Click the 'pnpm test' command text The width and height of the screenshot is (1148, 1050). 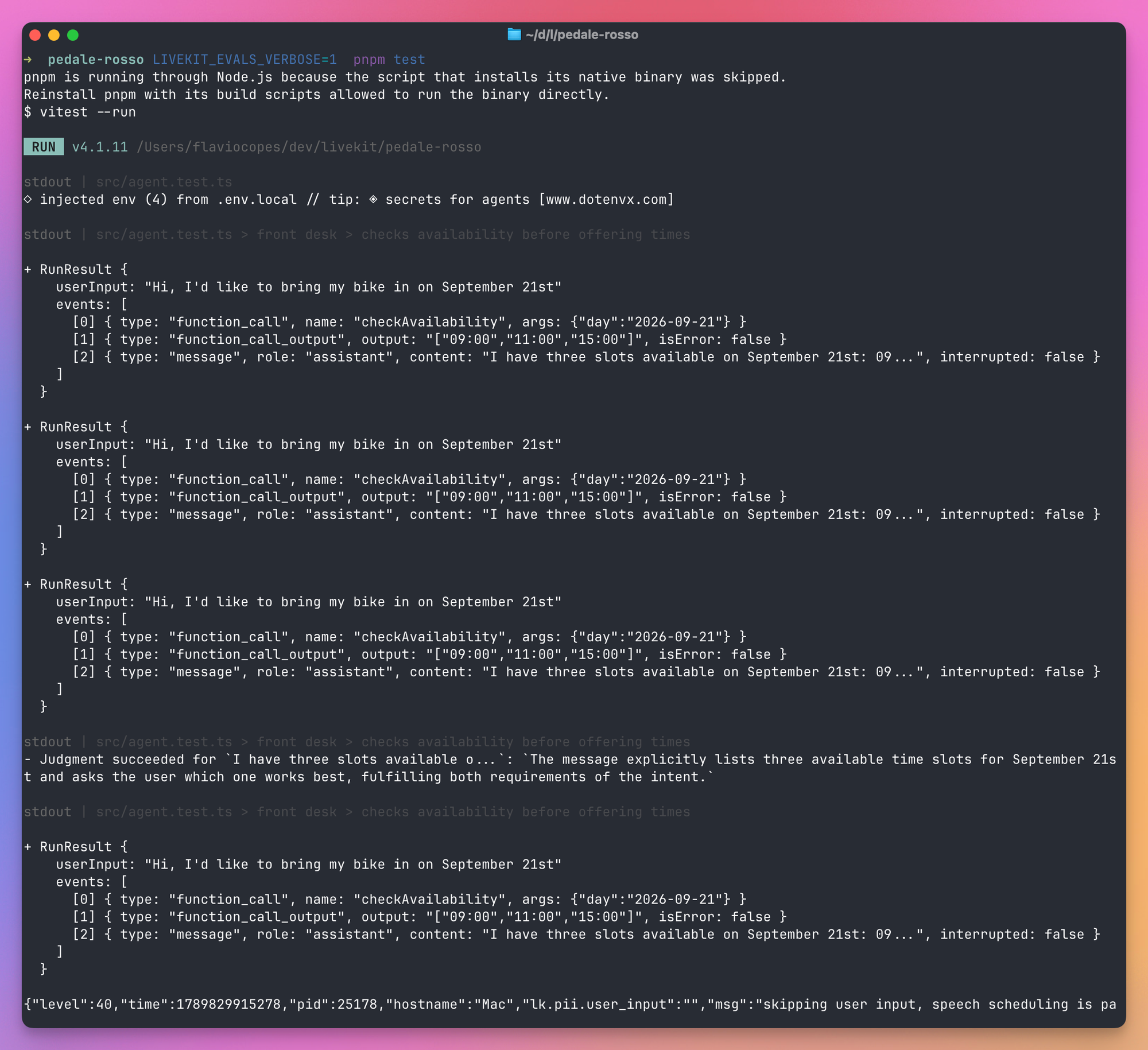(x=389, y=60)
